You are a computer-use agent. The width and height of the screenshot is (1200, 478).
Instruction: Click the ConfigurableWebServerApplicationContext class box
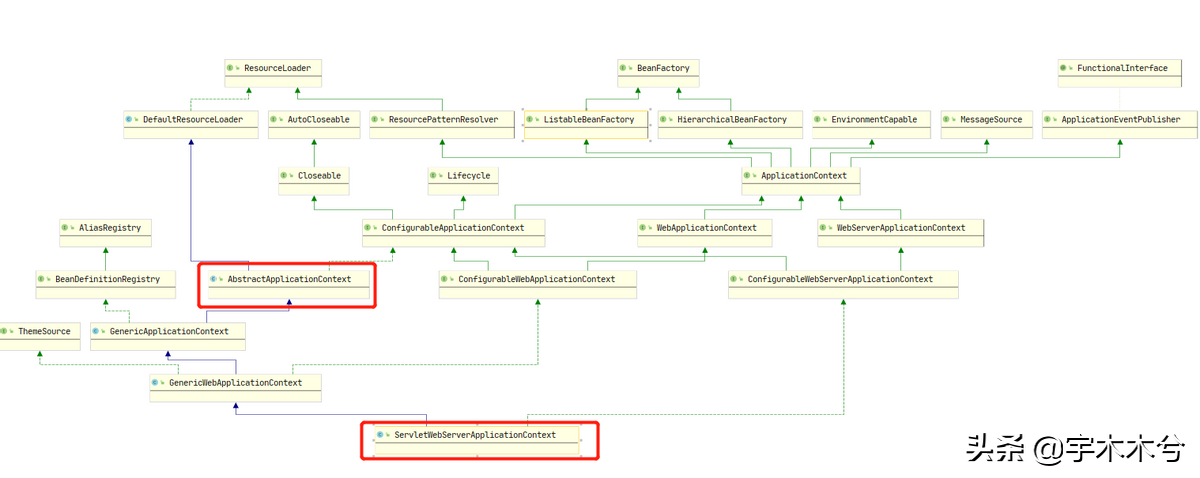point(843,280)
